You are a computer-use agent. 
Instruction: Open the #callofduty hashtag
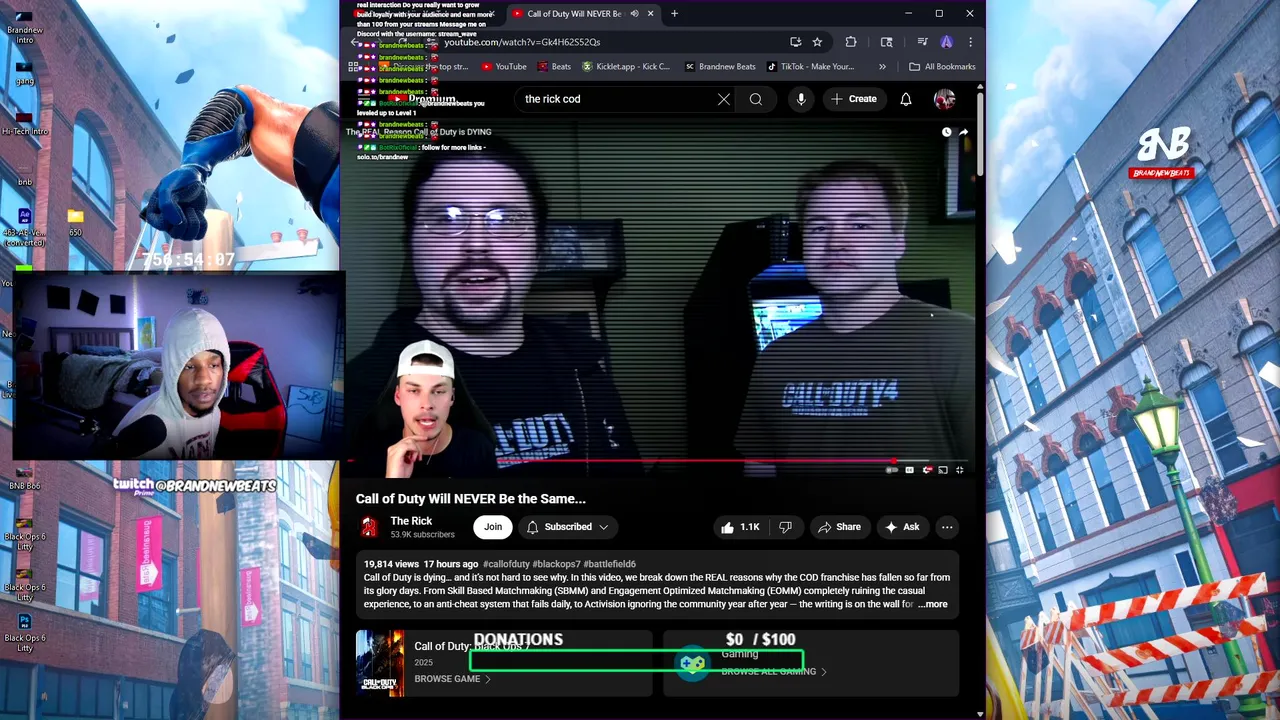point(505,564)
